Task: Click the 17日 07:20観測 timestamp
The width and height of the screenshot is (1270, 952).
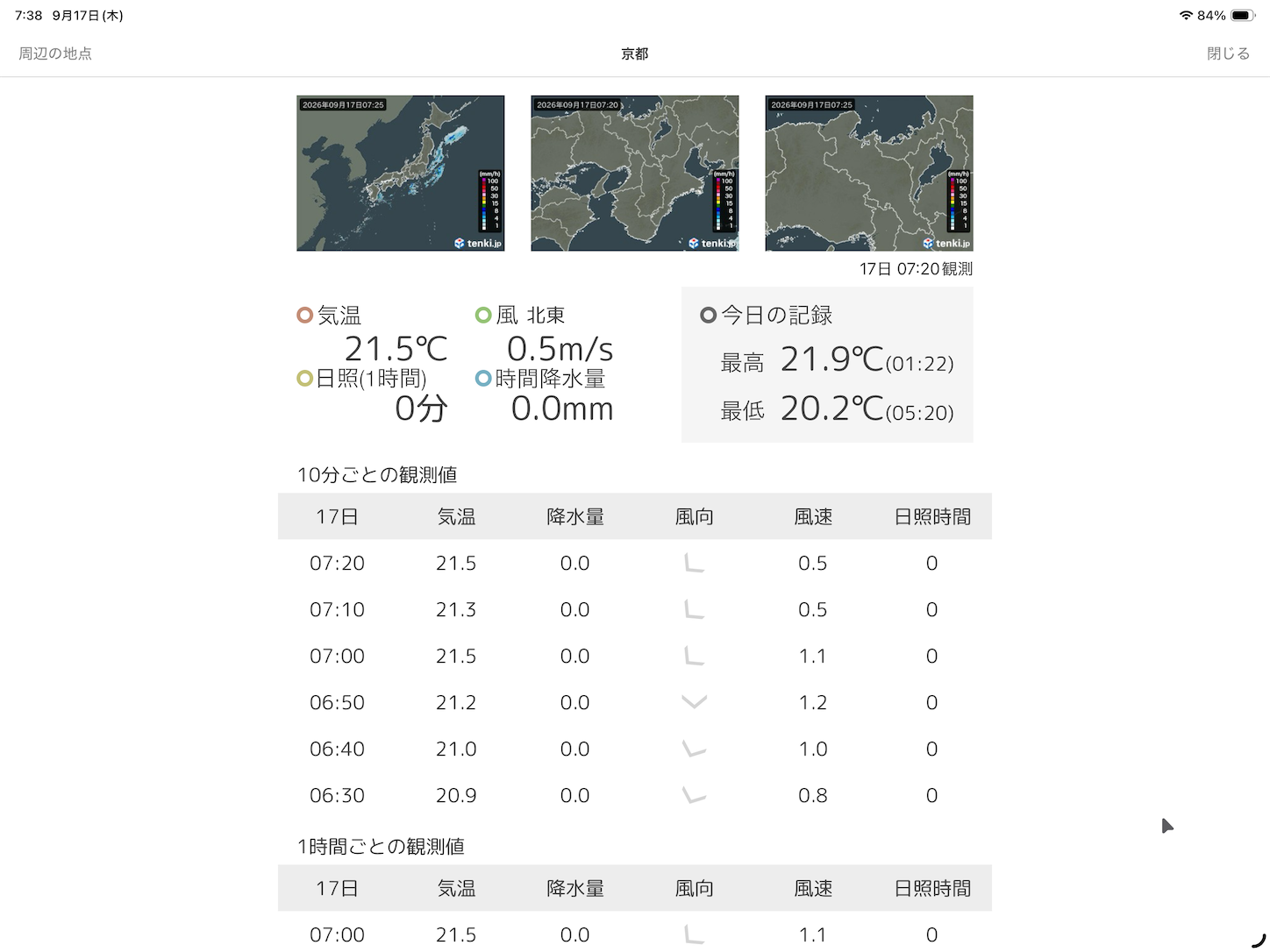Action: (916, 269)
